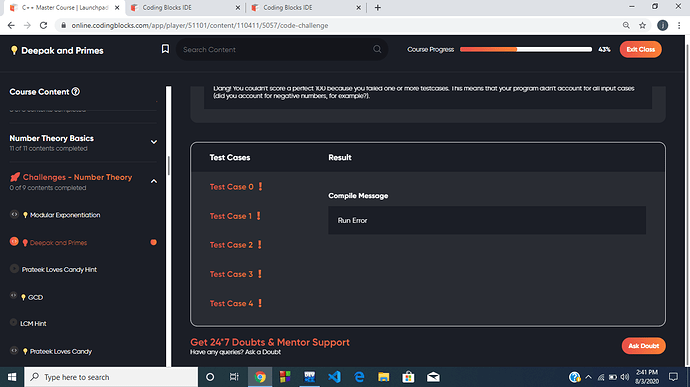The height and width of the screenshot is (387, 690).
Task: Click the site padlock icon in address bar
Action: tap(63, 26)
